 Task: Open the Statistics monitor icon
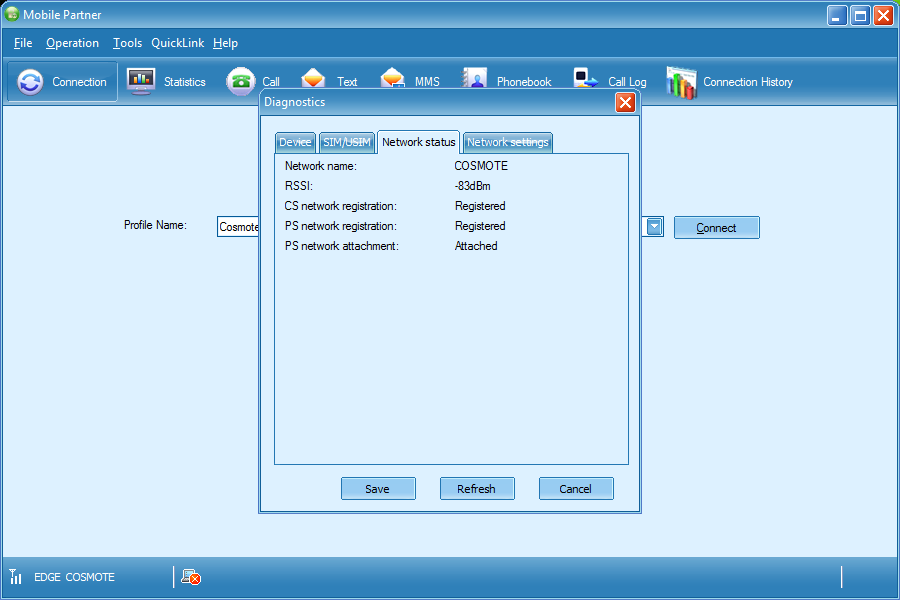tap(141, 81)
